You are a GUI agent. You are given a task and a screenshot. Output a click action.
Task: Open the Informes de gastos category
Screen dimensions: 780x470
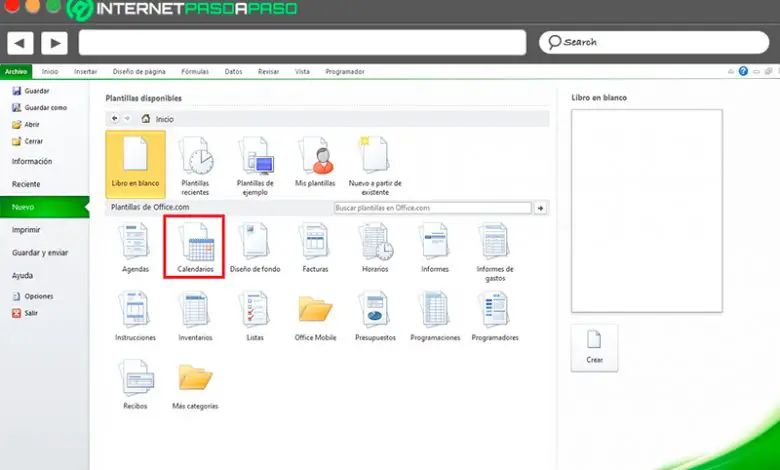[495, 251]
